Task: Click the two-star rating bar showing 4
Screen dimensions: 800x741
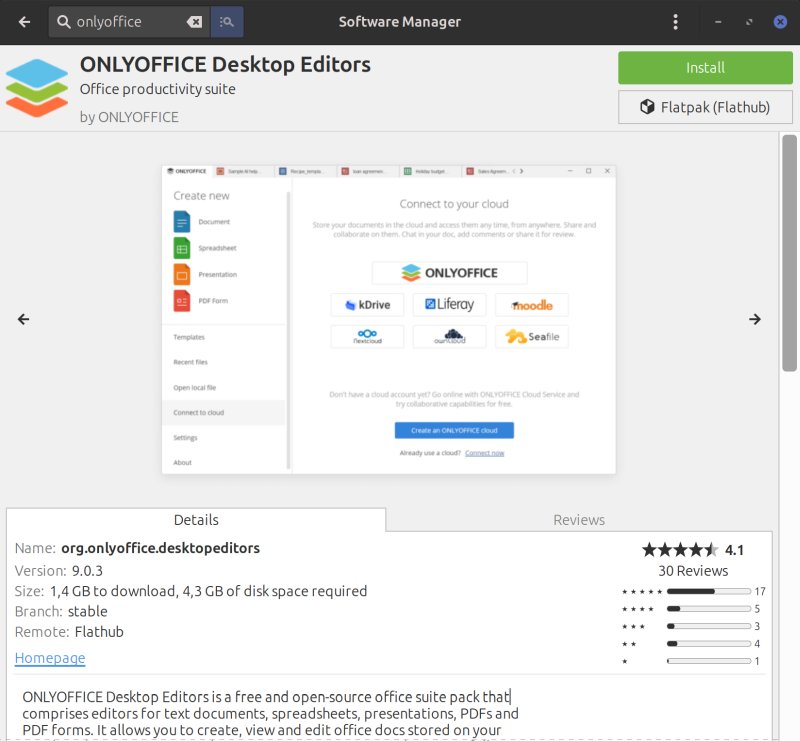Action: click(709, 644)
